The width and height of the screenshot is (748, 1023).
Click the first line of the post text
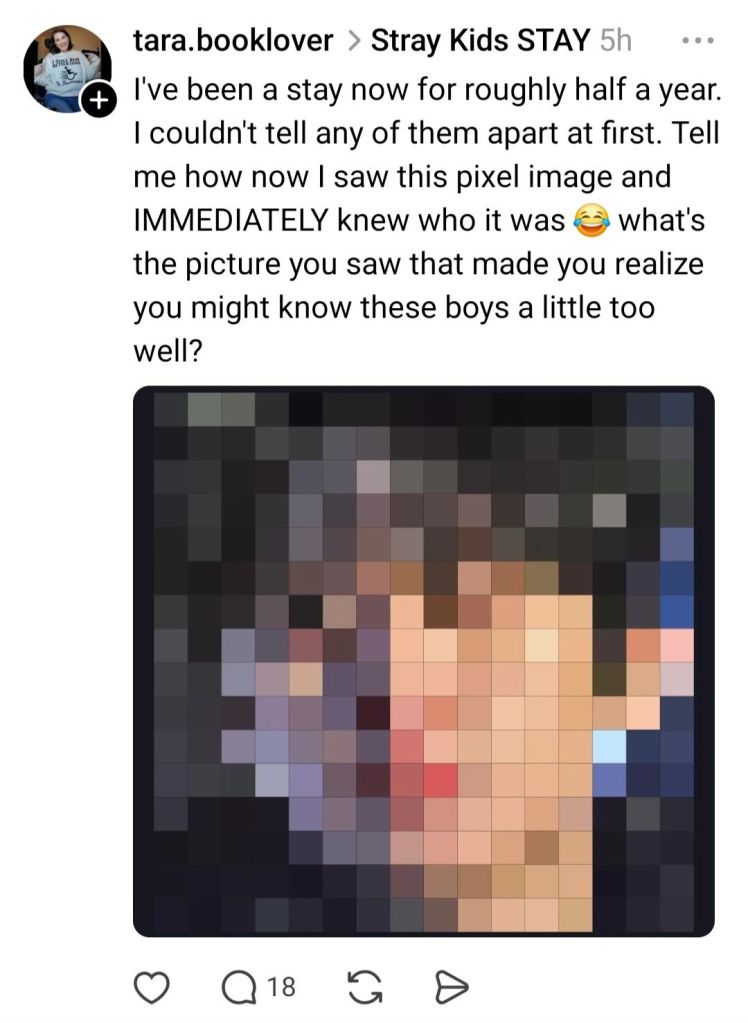(x=428, y=90)
